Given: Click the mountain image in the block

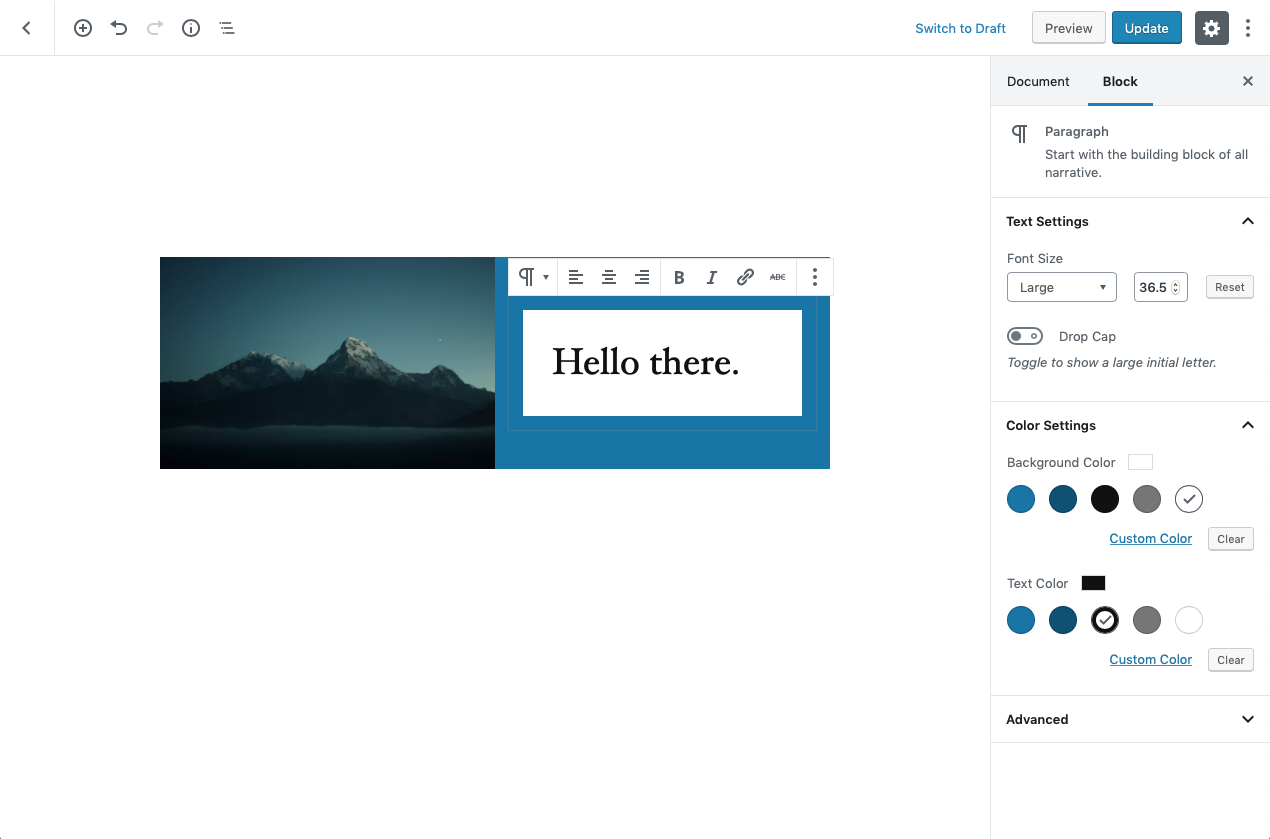Looking at the screenshot, I should click(x=327, y=363).
